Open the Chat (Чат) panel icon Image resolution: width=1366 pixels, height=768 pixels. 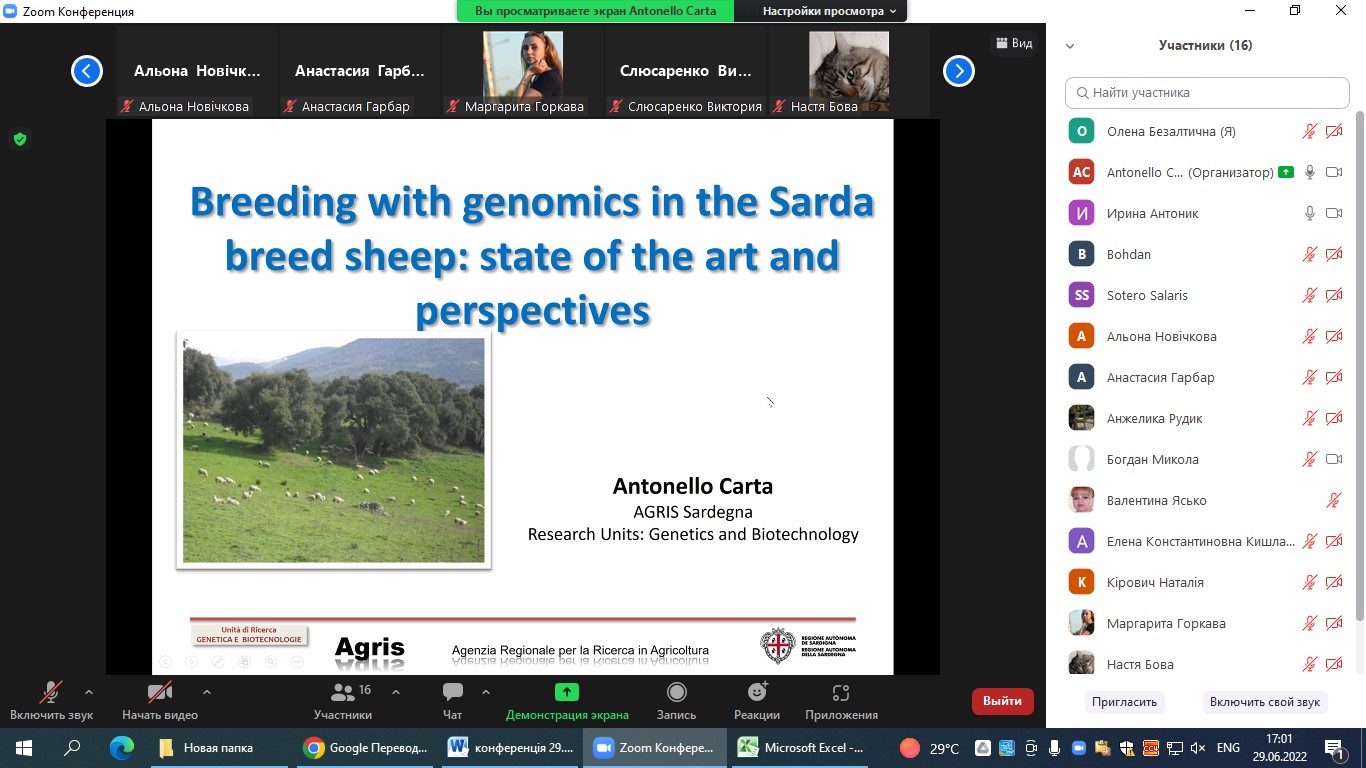tap(452, 693)
